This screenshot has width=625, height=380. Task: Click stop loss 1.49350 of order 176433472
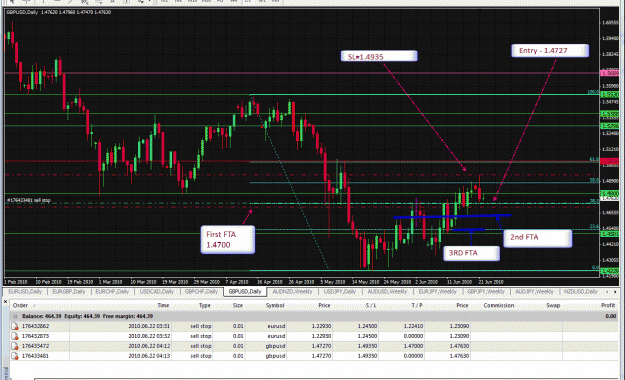[367, 346]
